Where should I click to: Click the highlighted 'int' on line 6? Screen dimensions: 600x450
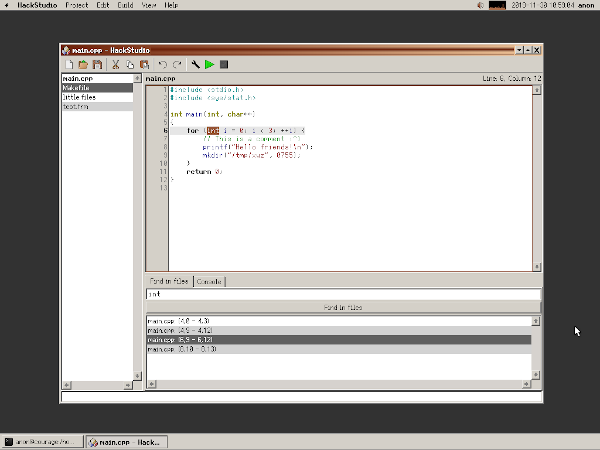pos(213,131)
